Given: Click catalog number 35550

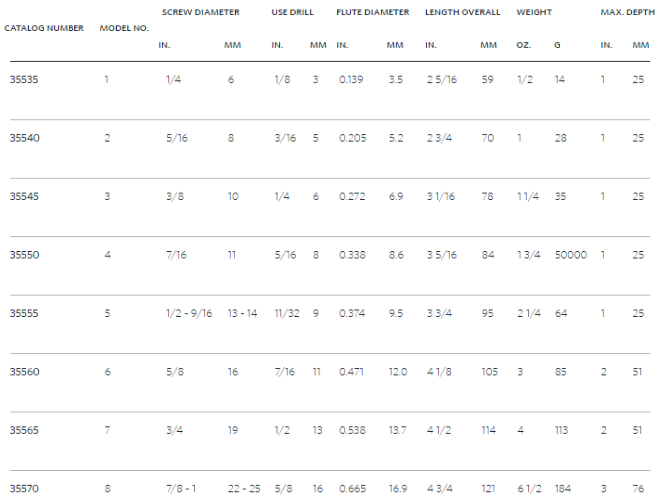Looking at the screenshot, I should (x=24, y=255).
